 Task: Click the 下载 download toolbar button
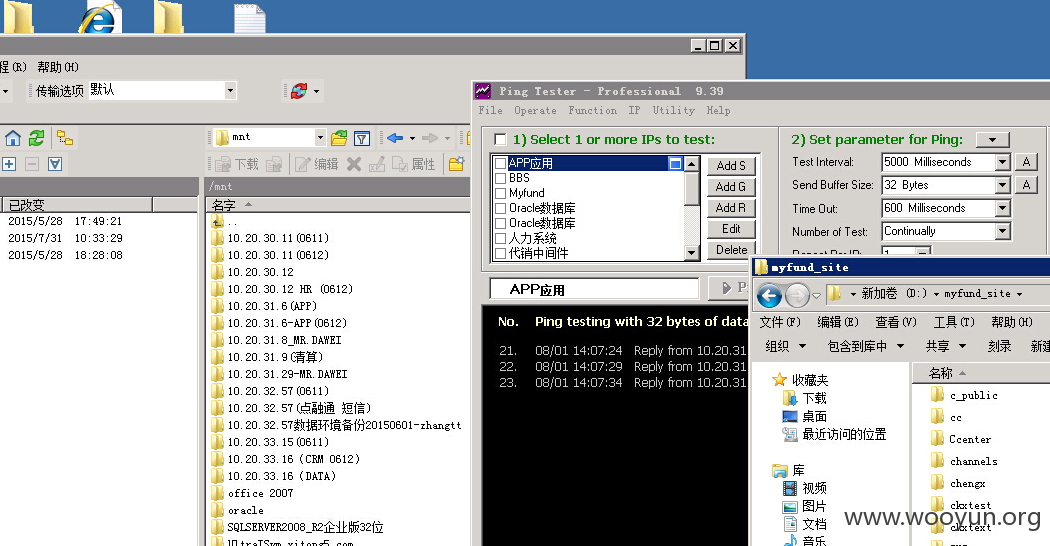coord(236,164)
